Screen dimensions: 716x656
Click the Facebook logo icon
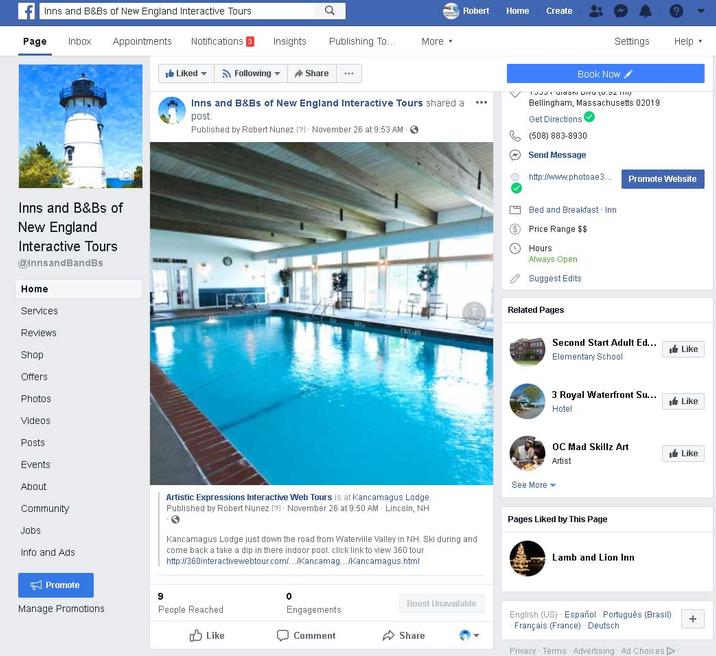click(26, 10)
